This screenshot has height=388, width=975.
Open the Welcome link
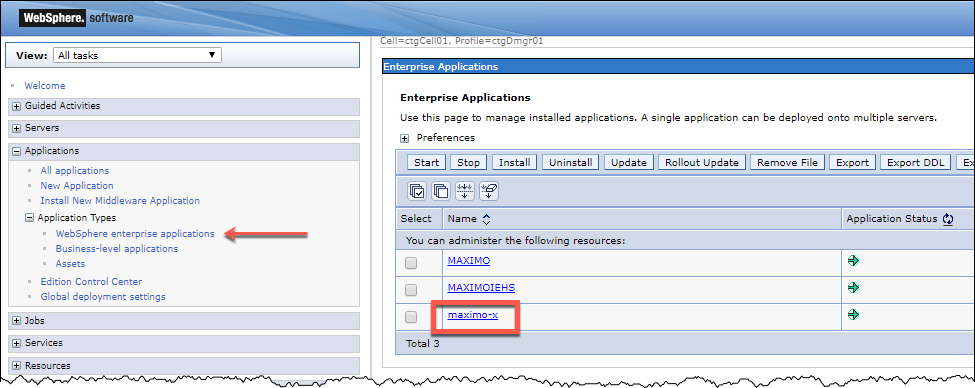[x=45, y=86]
